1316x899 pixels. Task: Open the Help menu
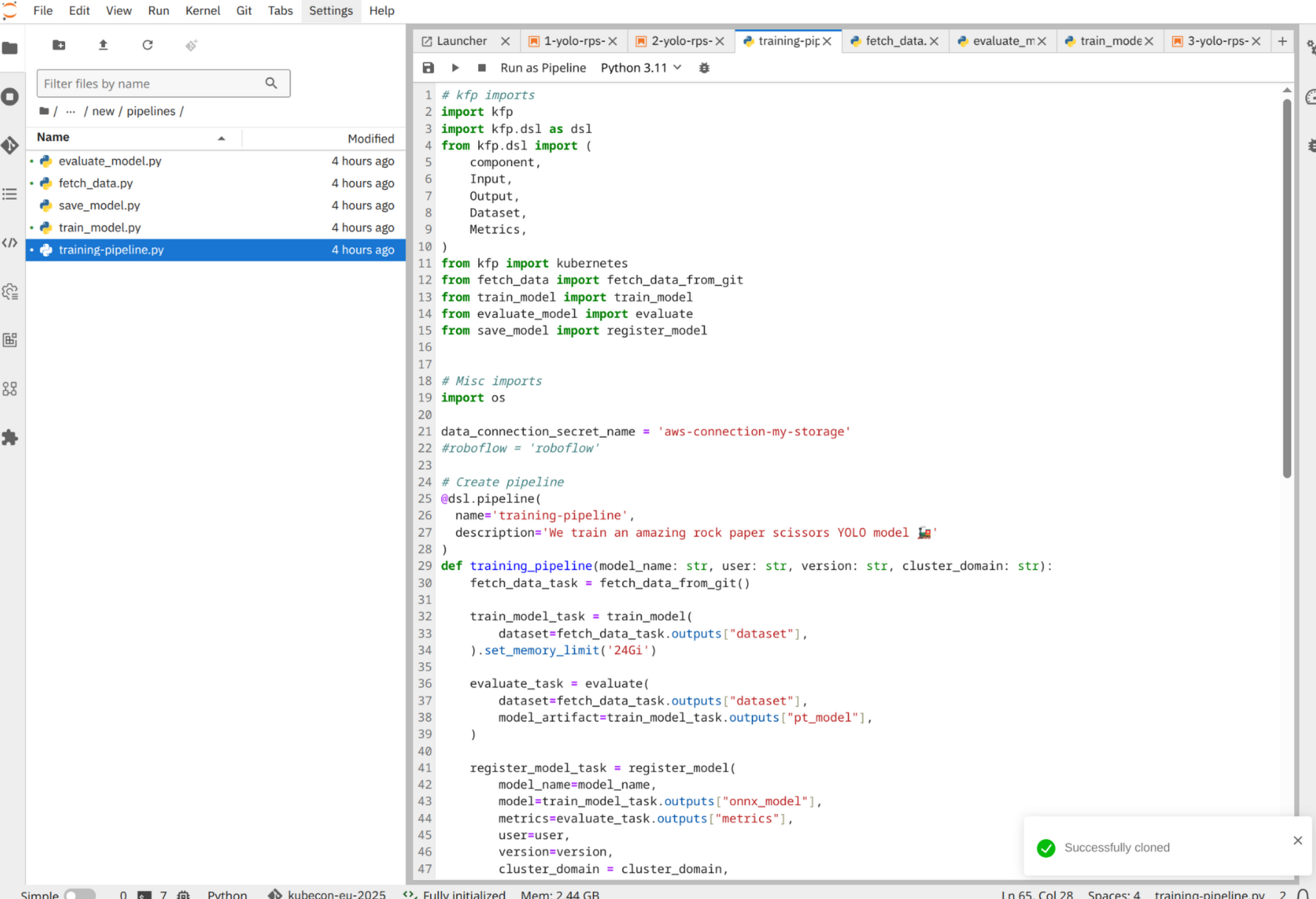point(381,10)
